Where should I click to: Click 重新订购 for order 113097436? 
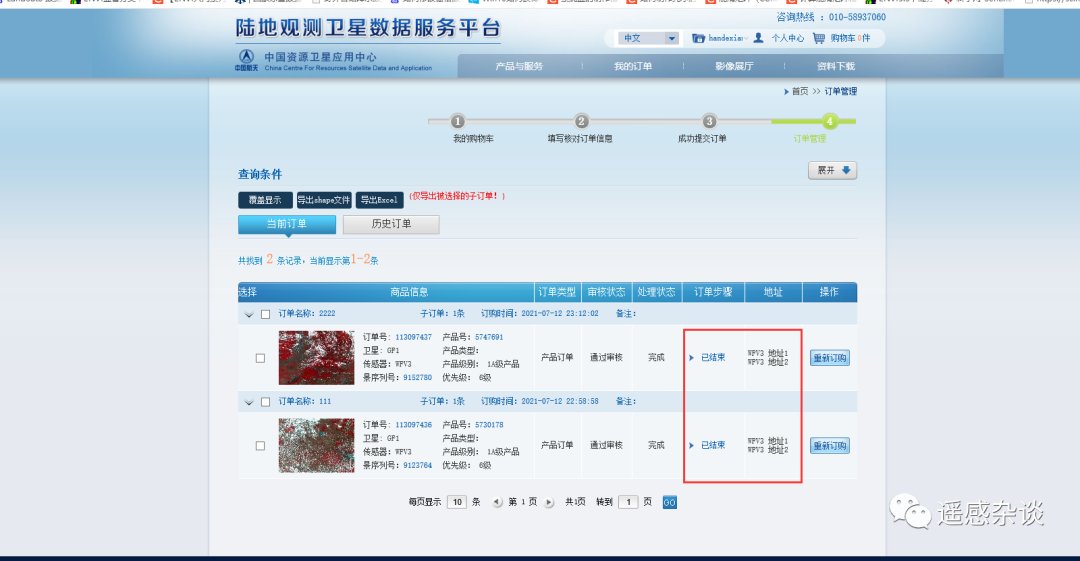click(829, 445)
